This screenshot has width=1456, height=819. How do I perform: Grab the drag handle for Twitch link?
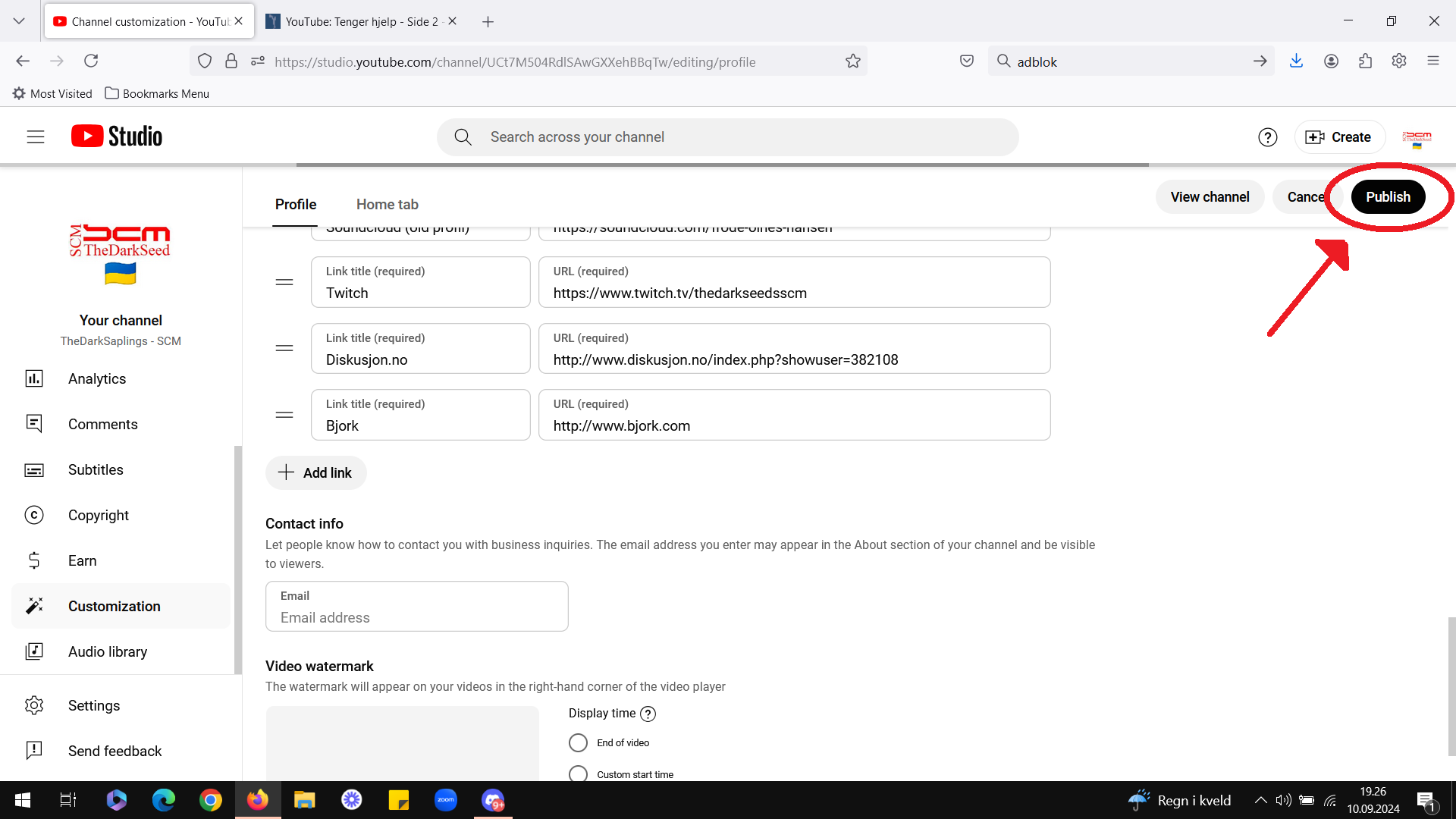pyautogui.click(x=284, y=282)
